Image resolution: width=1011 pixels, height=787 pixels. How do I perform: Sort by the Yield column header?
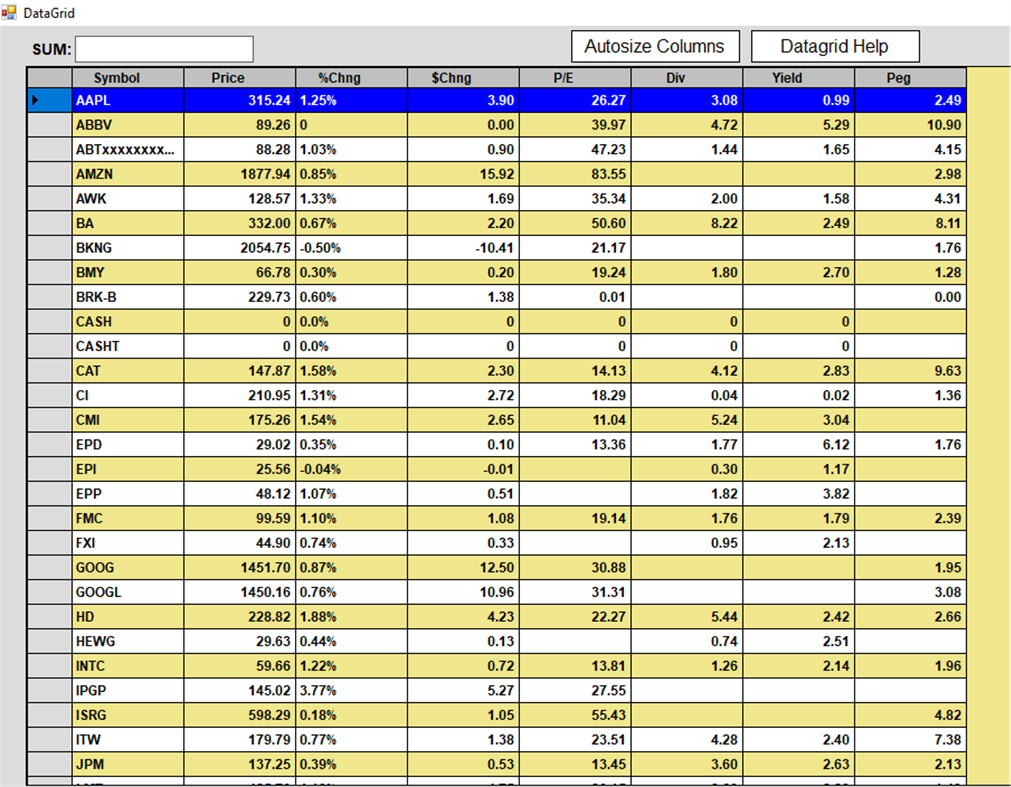799,78
